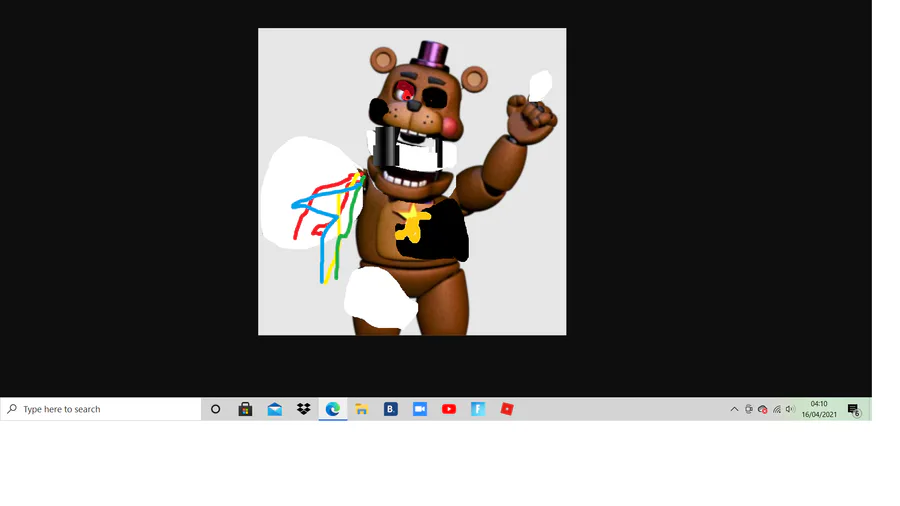The width and height of the screenshot is (900, 506).
Task: Launch Dropbox from the taskbar
Action: 304,408
